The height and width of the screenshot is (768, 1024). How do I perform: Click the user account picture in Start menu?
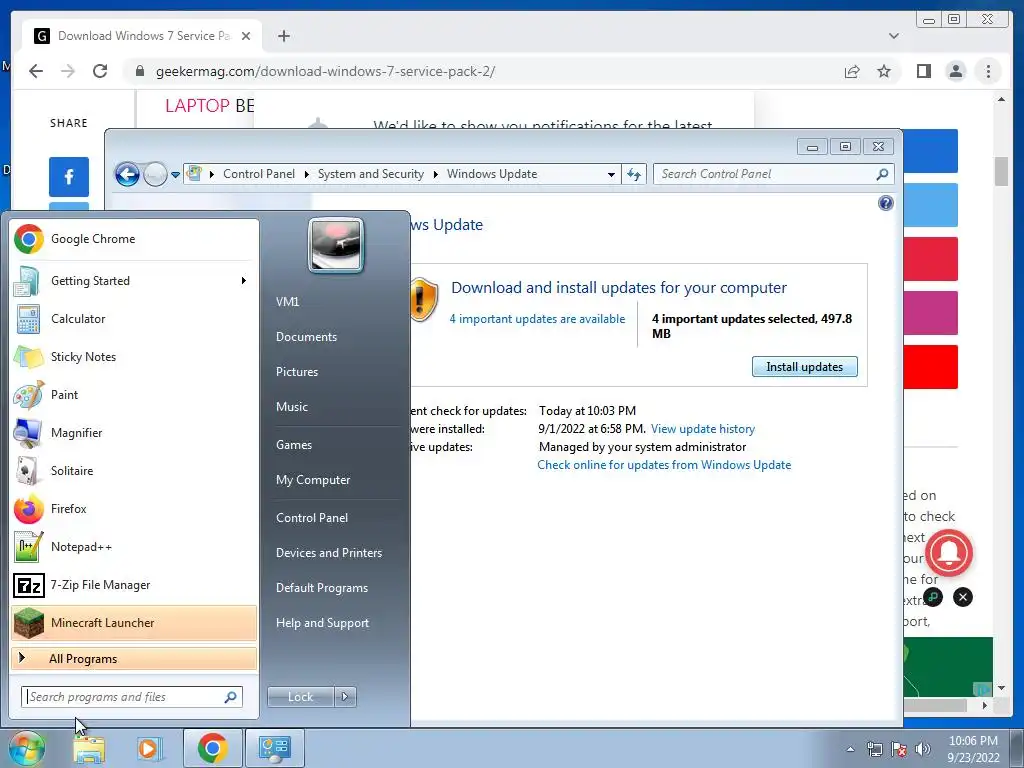[336, 245]
